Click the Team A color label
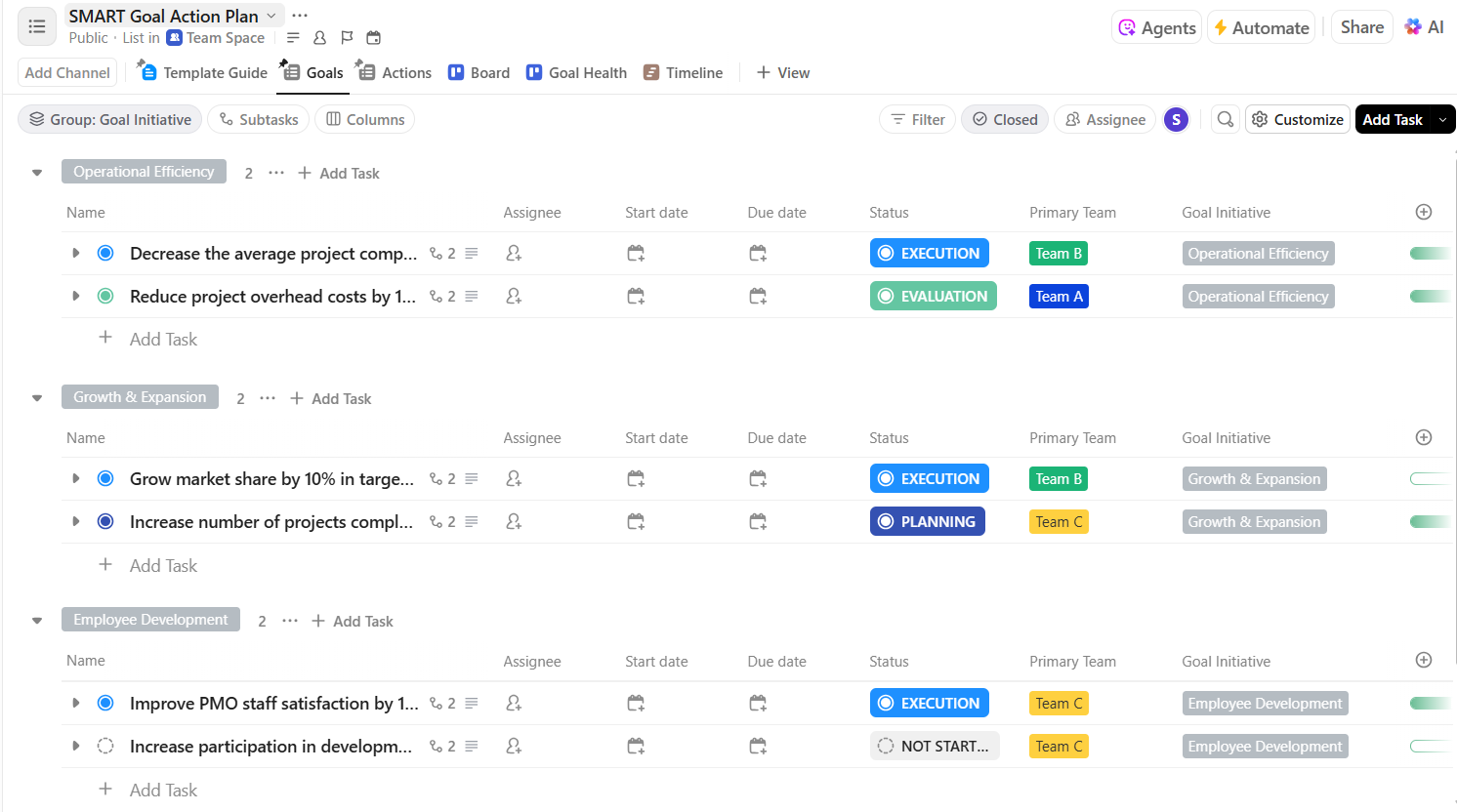 [x=1059, y=297]
